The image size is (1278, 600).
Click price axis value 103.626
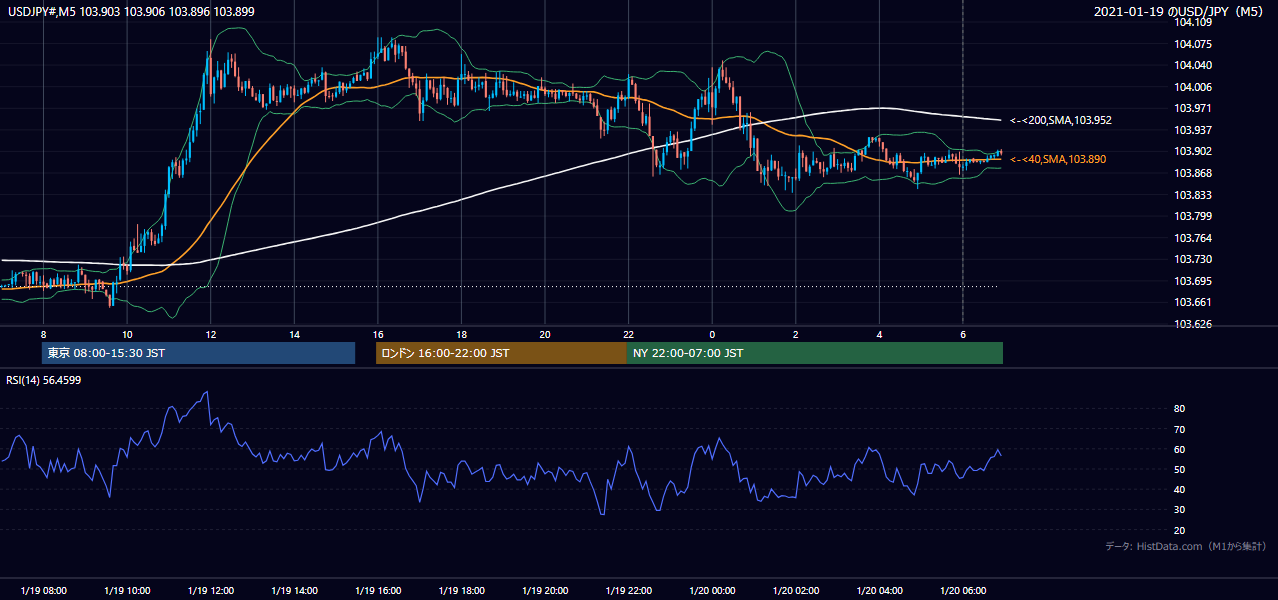click(x=1195, y=324)
